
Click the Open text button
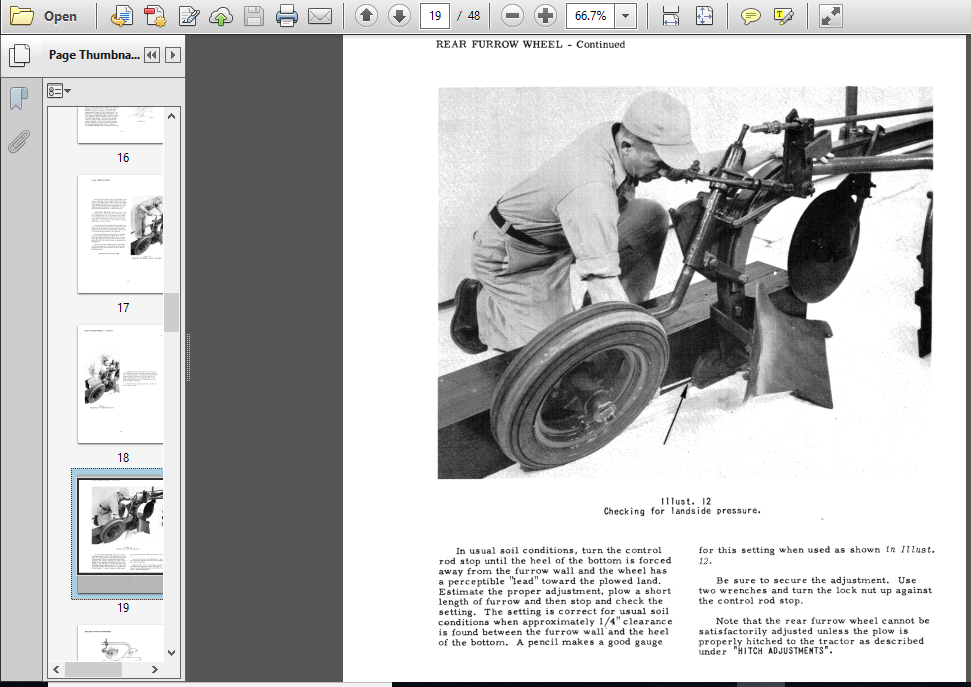(60, 17)
